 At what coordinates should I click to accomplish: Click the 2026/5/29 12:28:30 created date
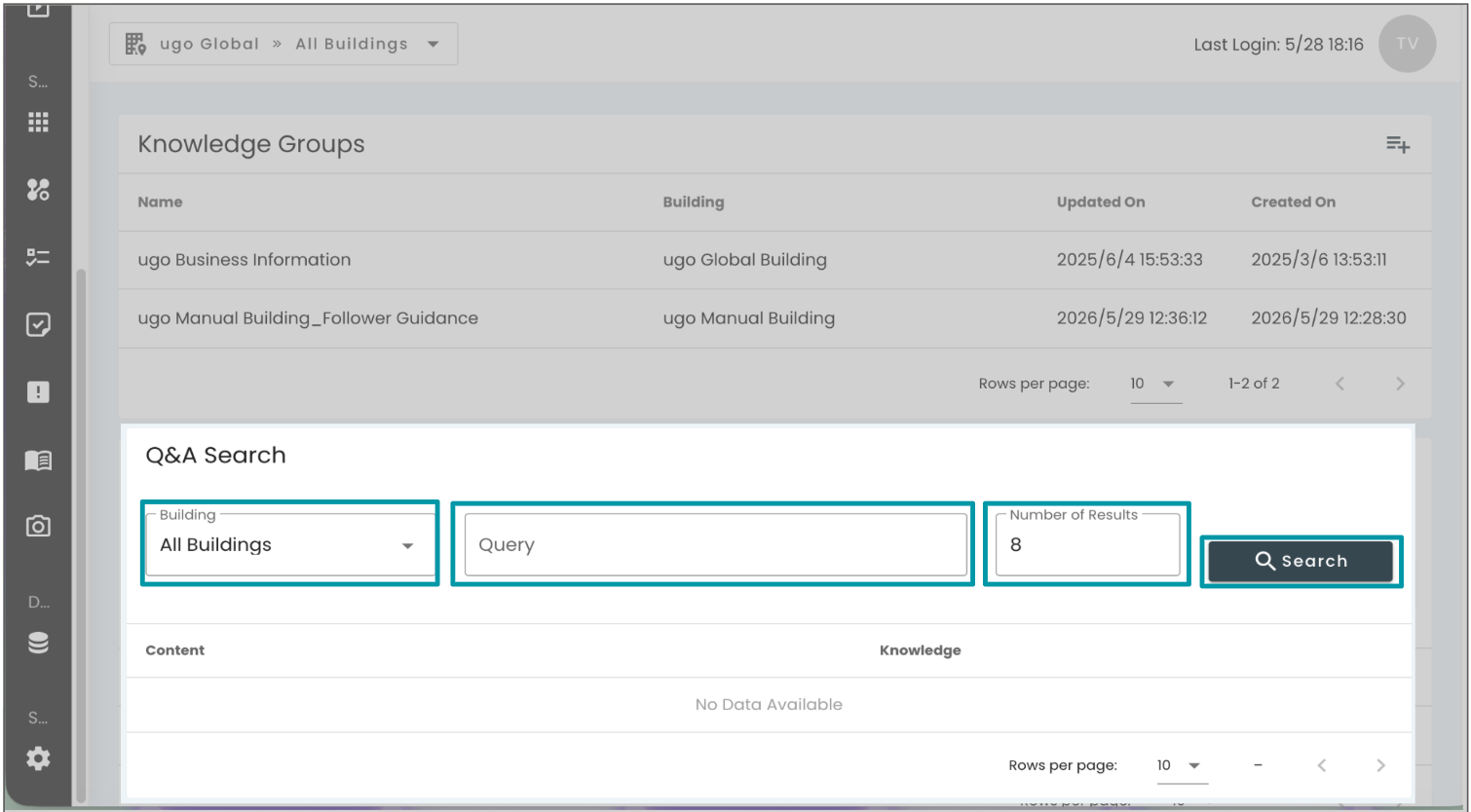click(x=1329, y=318)
